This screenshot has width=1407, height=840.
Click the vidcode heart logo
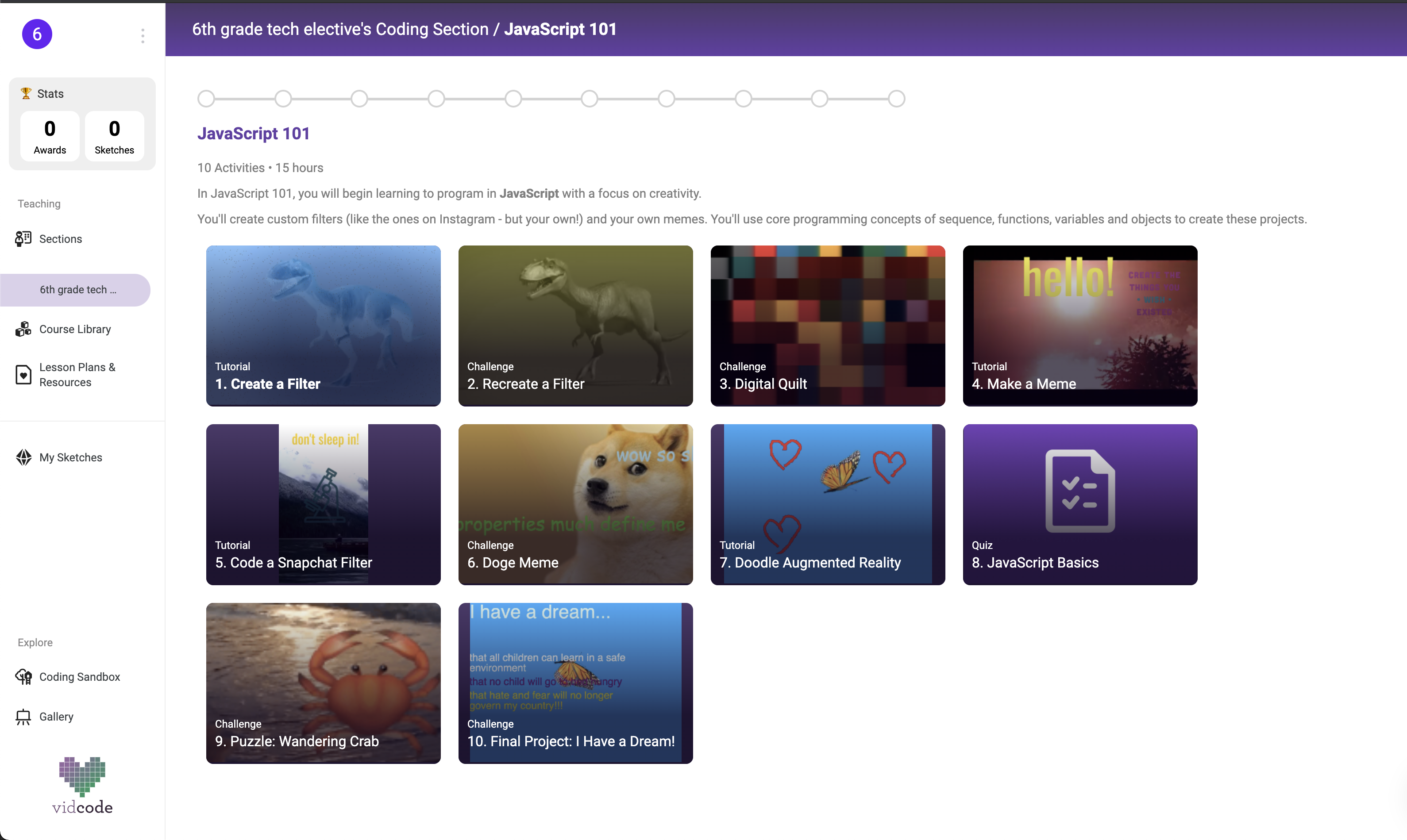click(x=82, y=775)
